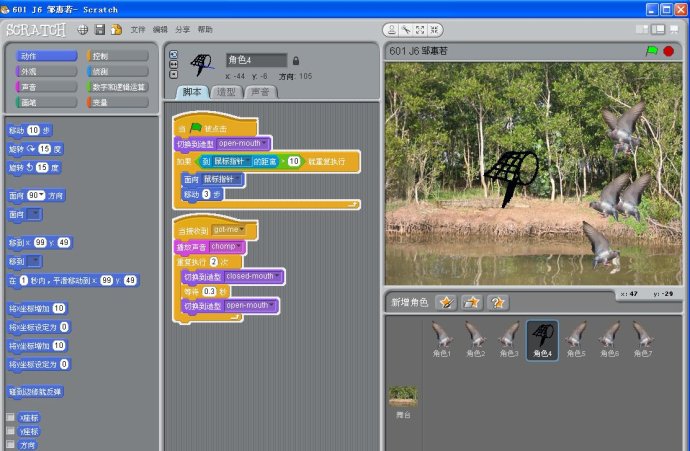Open open-mouth costume dropdown under flag hat block
This screenshot has width=690, height=451.
point(242,143)
